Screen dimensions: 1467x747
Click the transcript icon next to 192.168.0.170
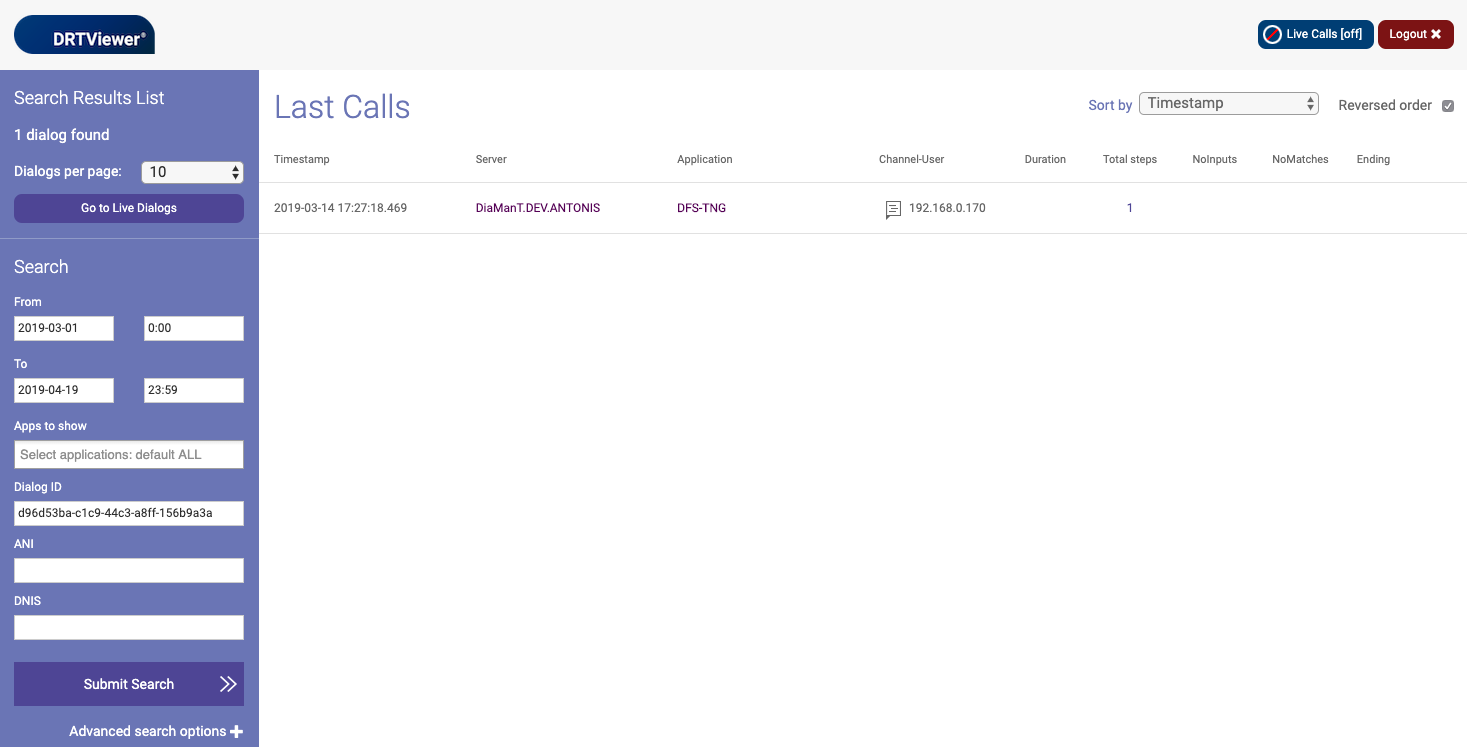click(x=893, y=209)
